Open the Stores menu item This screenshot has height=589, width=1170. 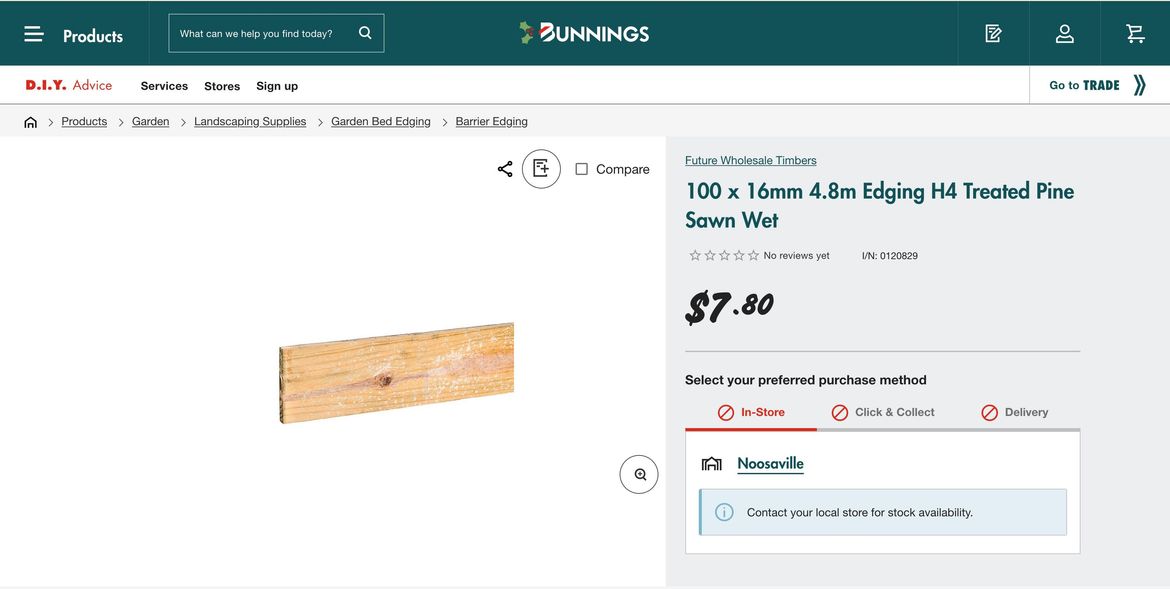point(222,86)
